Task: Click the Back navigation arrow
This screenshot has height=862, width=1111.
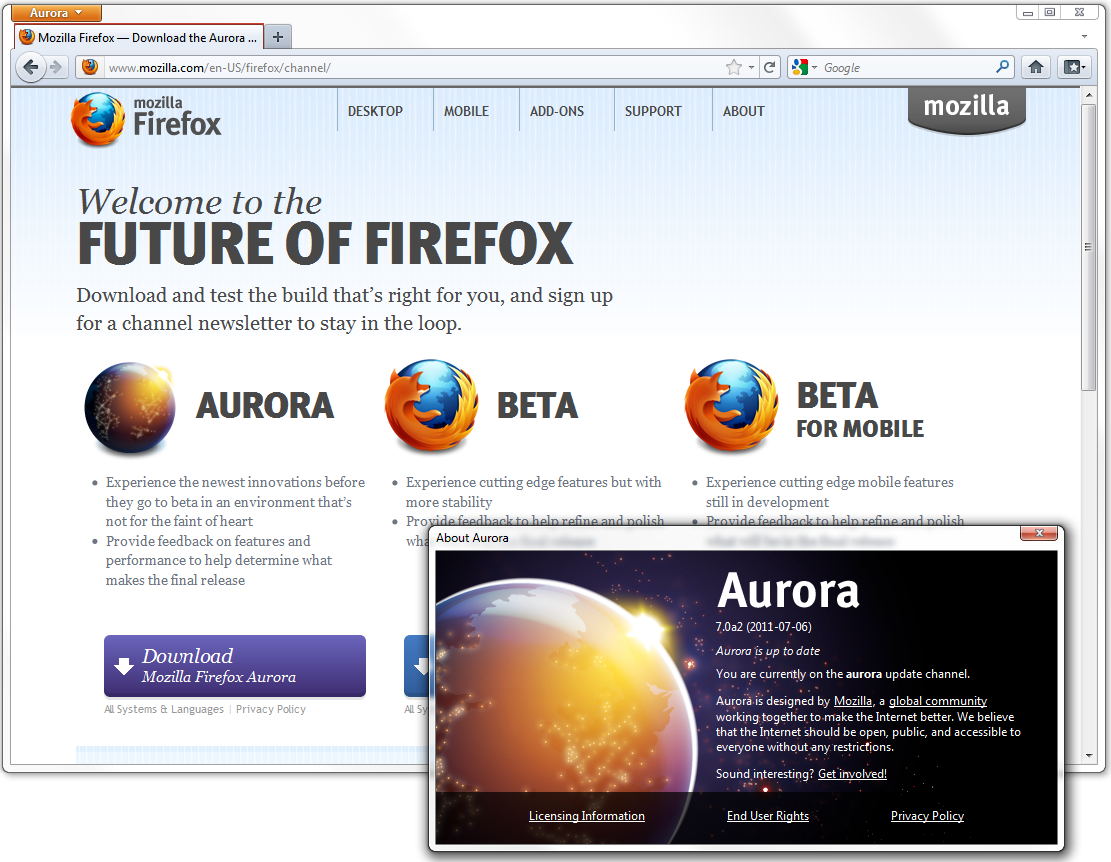Action: (x=31, y=66)
